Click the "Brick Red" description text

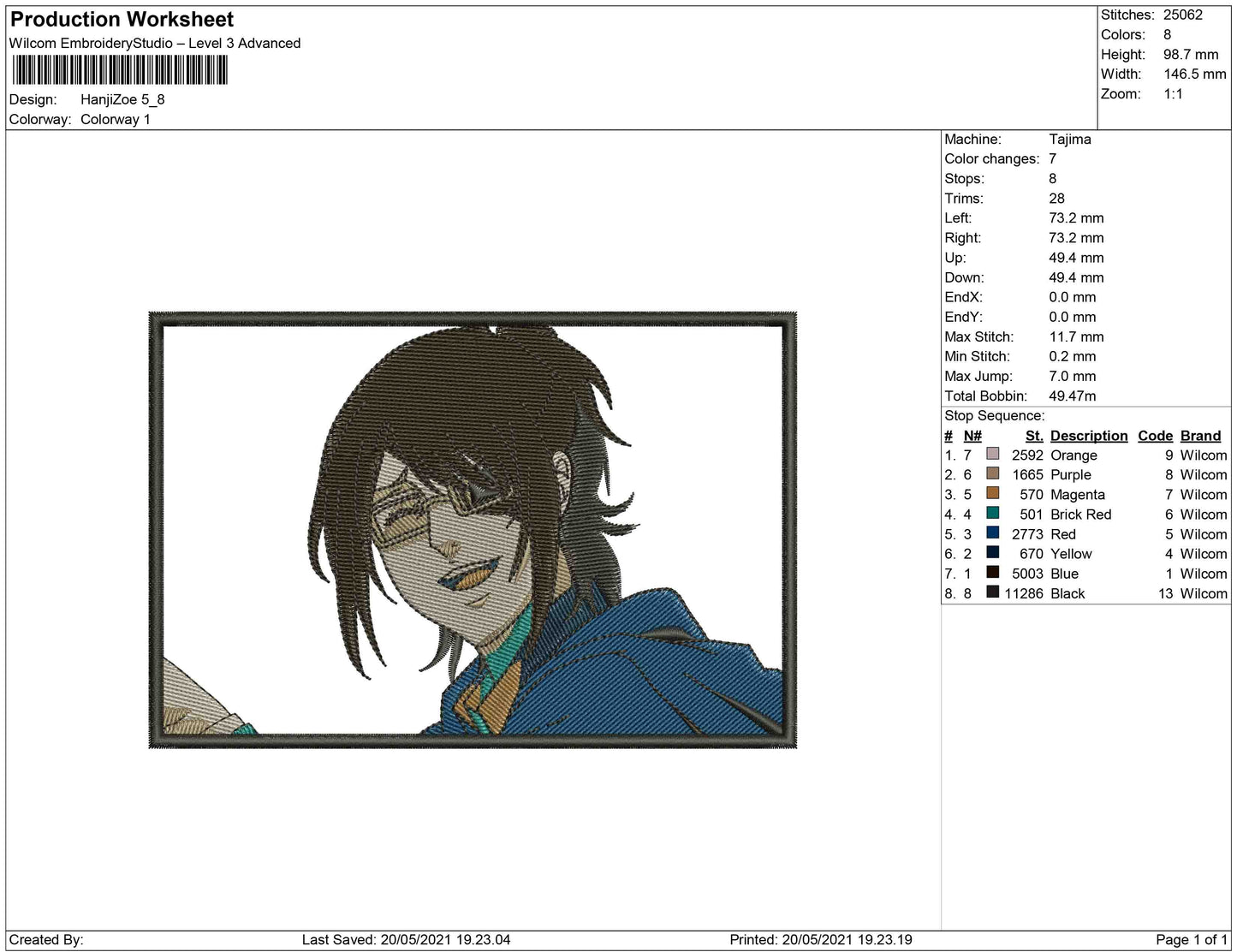click(1081, 515)
